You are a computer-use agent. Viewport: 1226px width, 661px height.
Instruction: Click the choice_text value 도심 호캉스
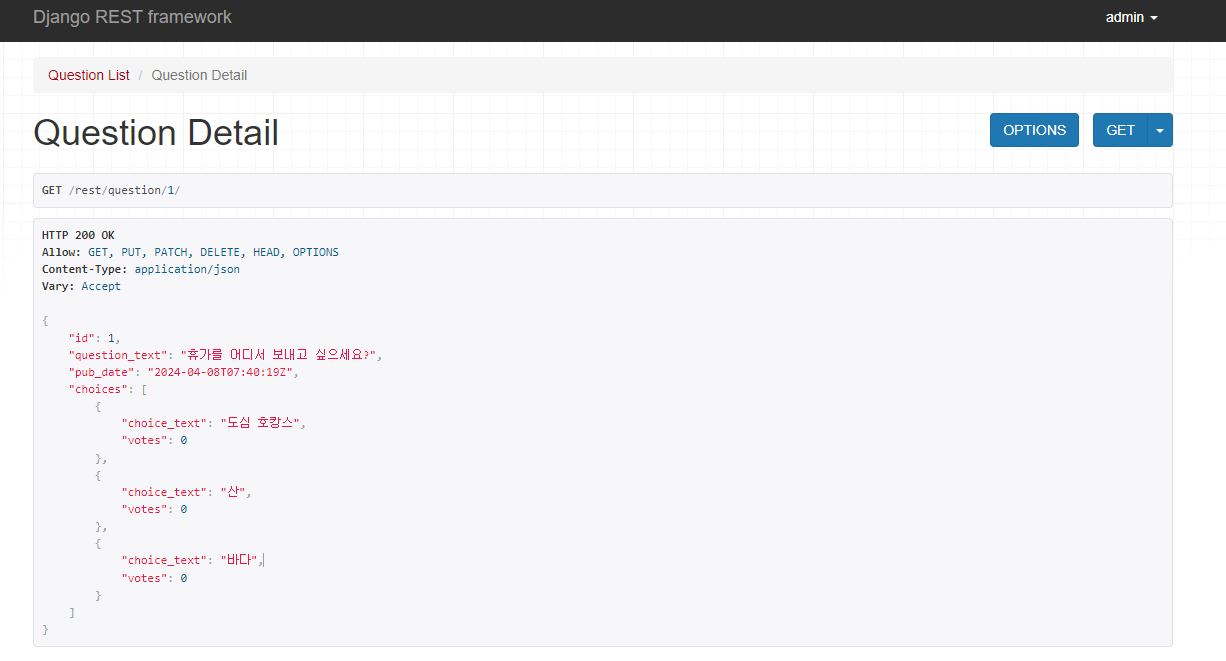pos(260,423)
